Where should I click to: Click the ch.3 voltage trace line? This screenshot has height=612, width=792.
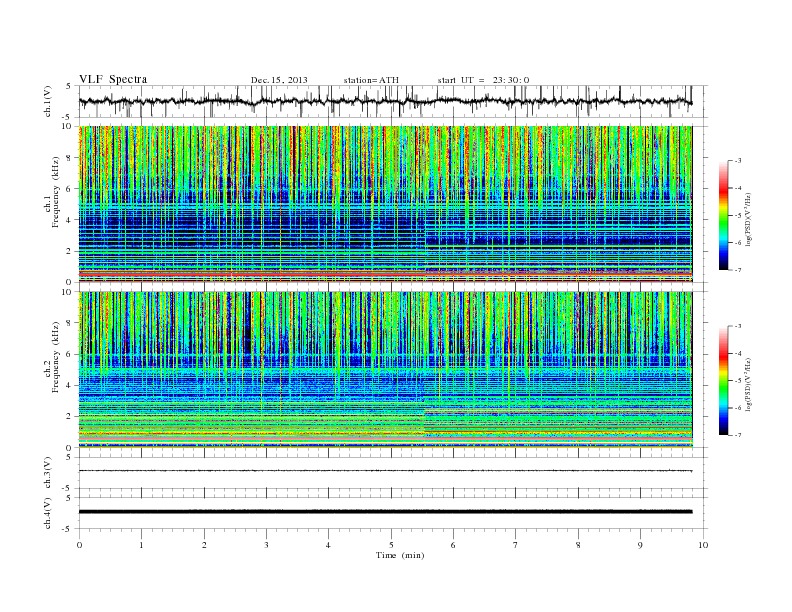tap(385, 471)
